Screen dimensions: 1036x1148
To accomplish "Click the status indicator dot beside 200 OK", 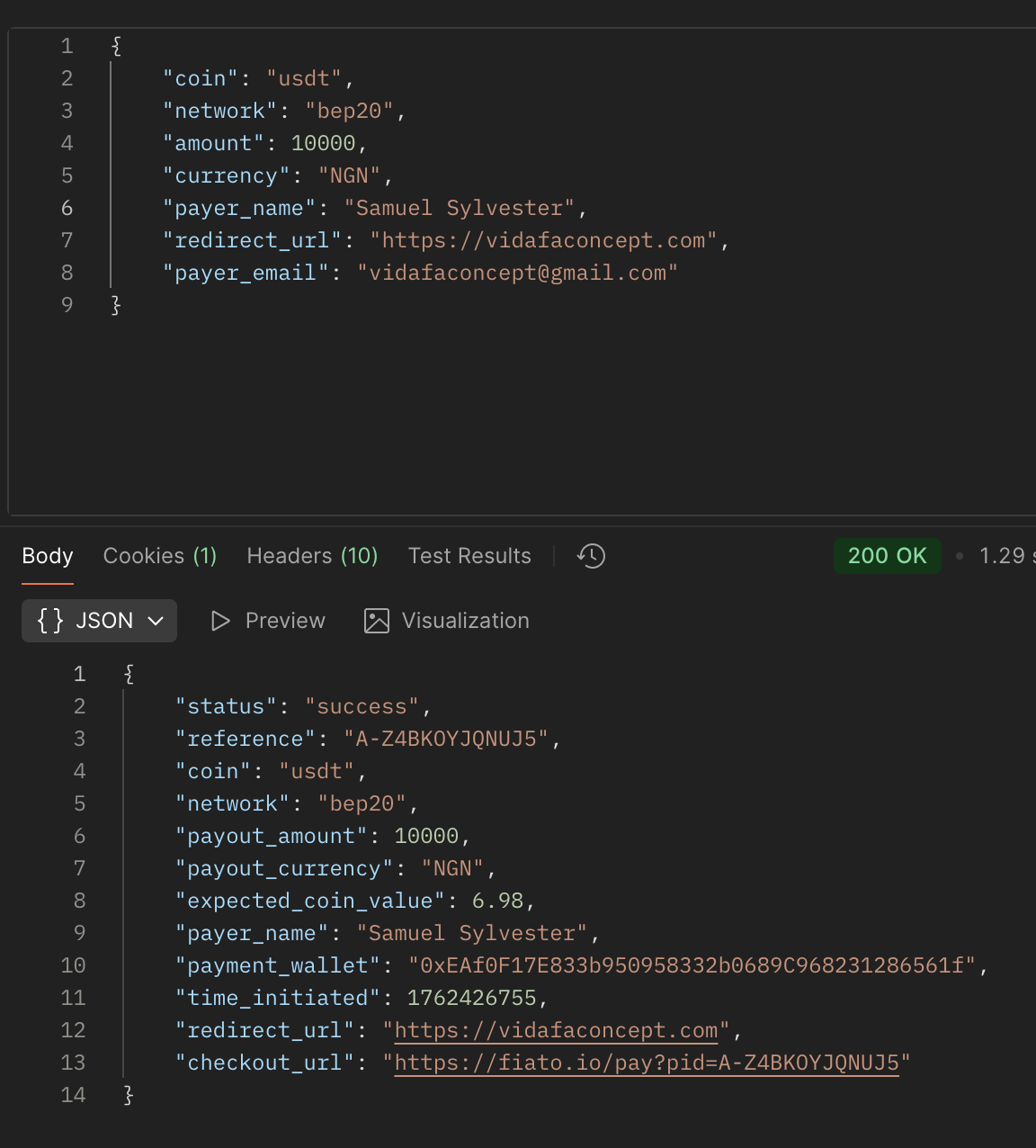I will pos(958,556).
